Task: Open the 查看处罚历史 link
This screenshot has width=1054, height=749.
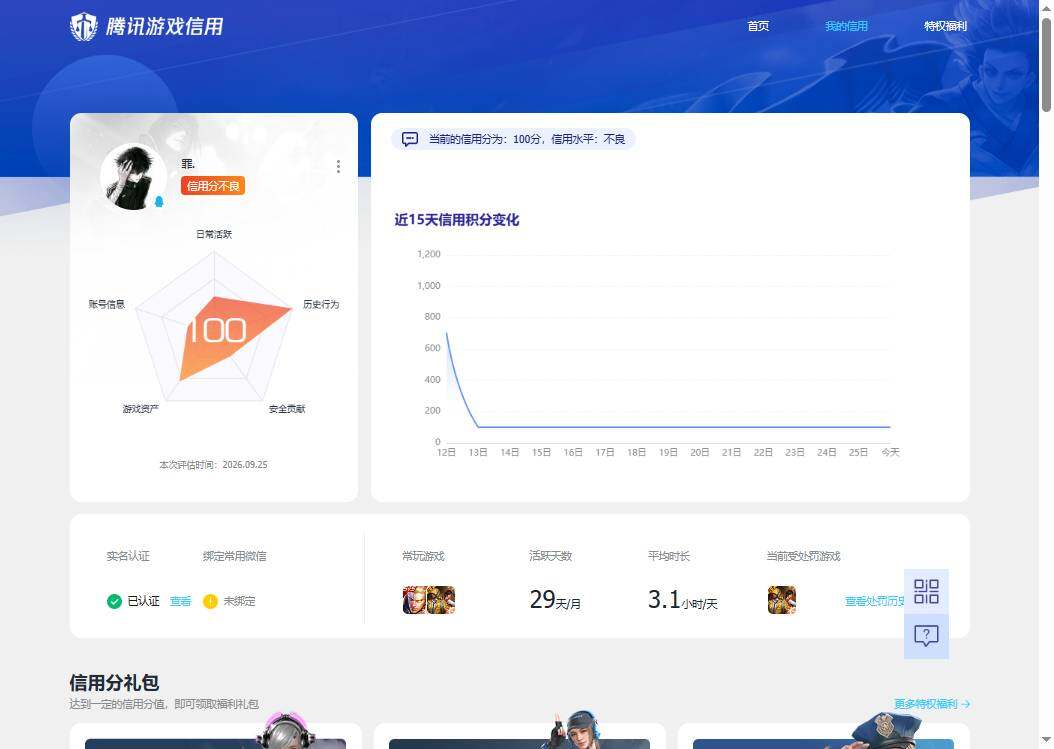Action: click(x=875, y=601)
